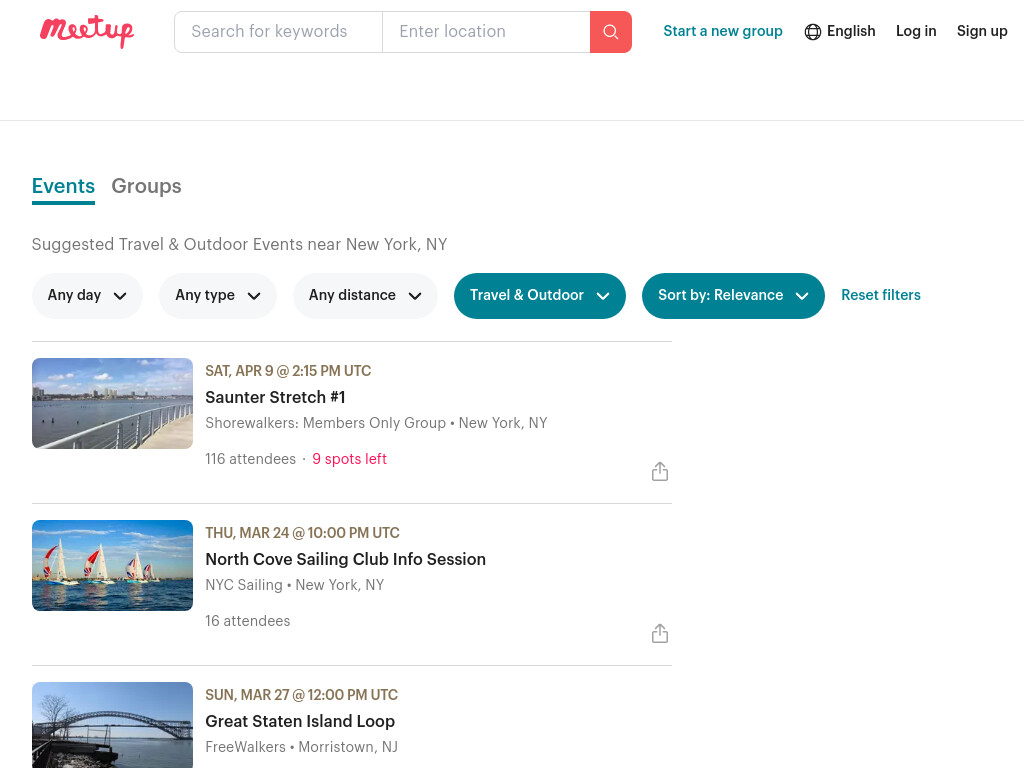
Task: Open the Saunter Stretch #1 event thumbnail
Action: 112,403
